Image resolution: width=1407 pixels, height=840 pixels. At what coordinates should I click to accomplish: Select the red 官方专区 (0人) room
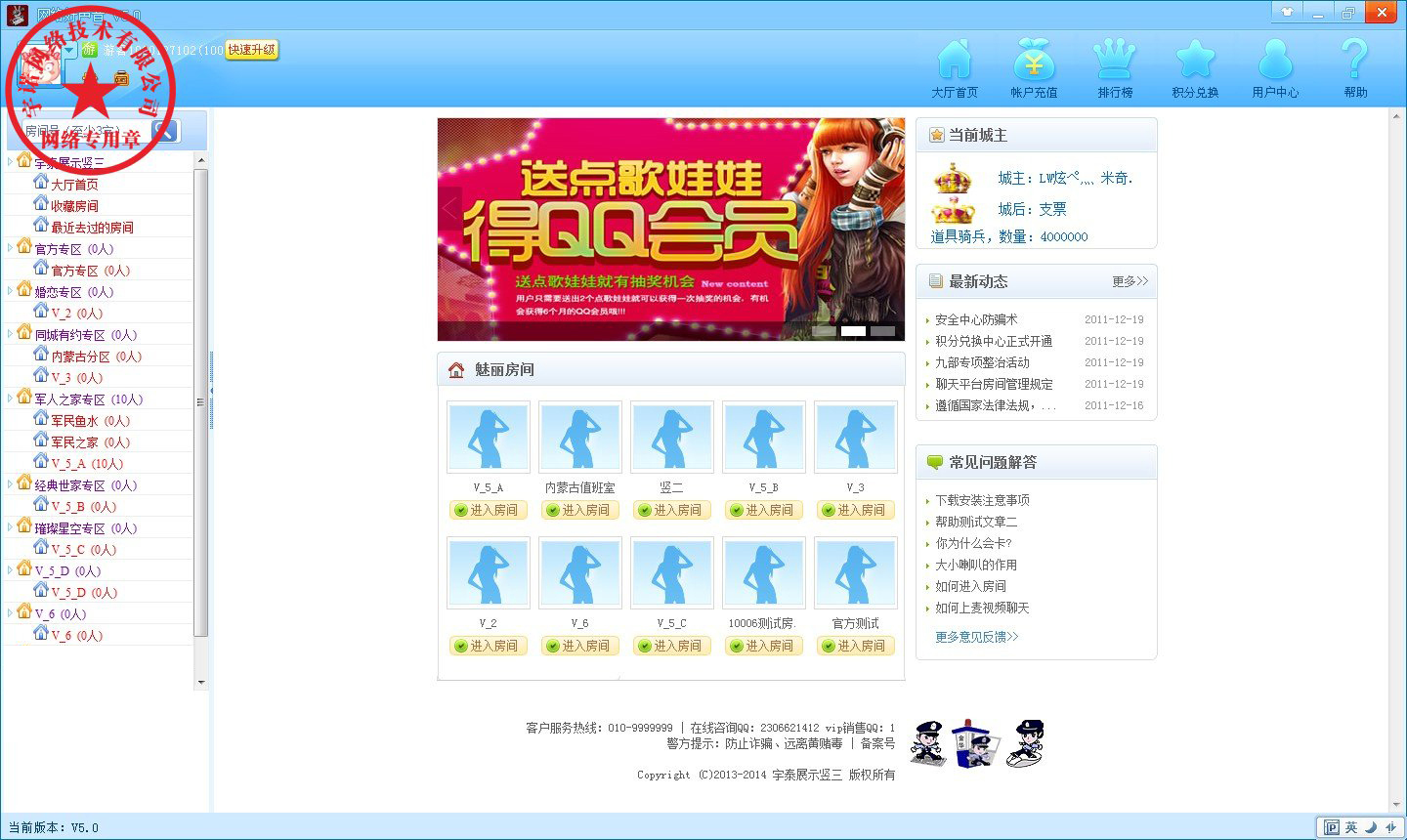tap(90, 271)
